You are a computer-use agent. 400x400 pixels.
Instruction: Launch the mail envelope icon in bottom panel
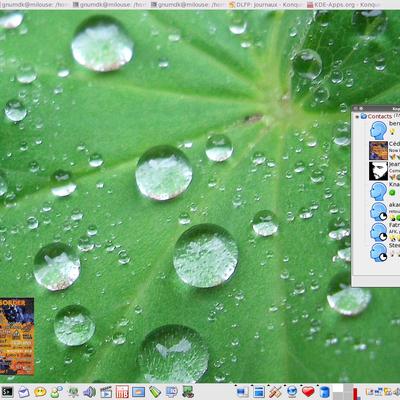[x=24, y=392]
